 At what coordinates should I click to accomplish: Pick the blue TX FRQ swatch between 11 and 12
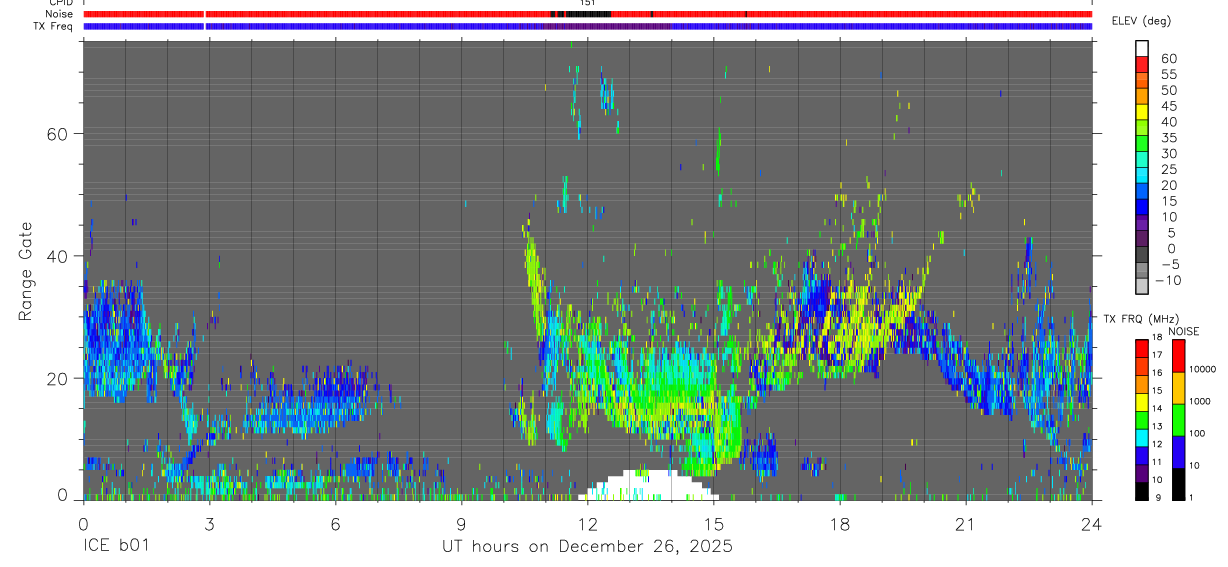[1142, 454]
